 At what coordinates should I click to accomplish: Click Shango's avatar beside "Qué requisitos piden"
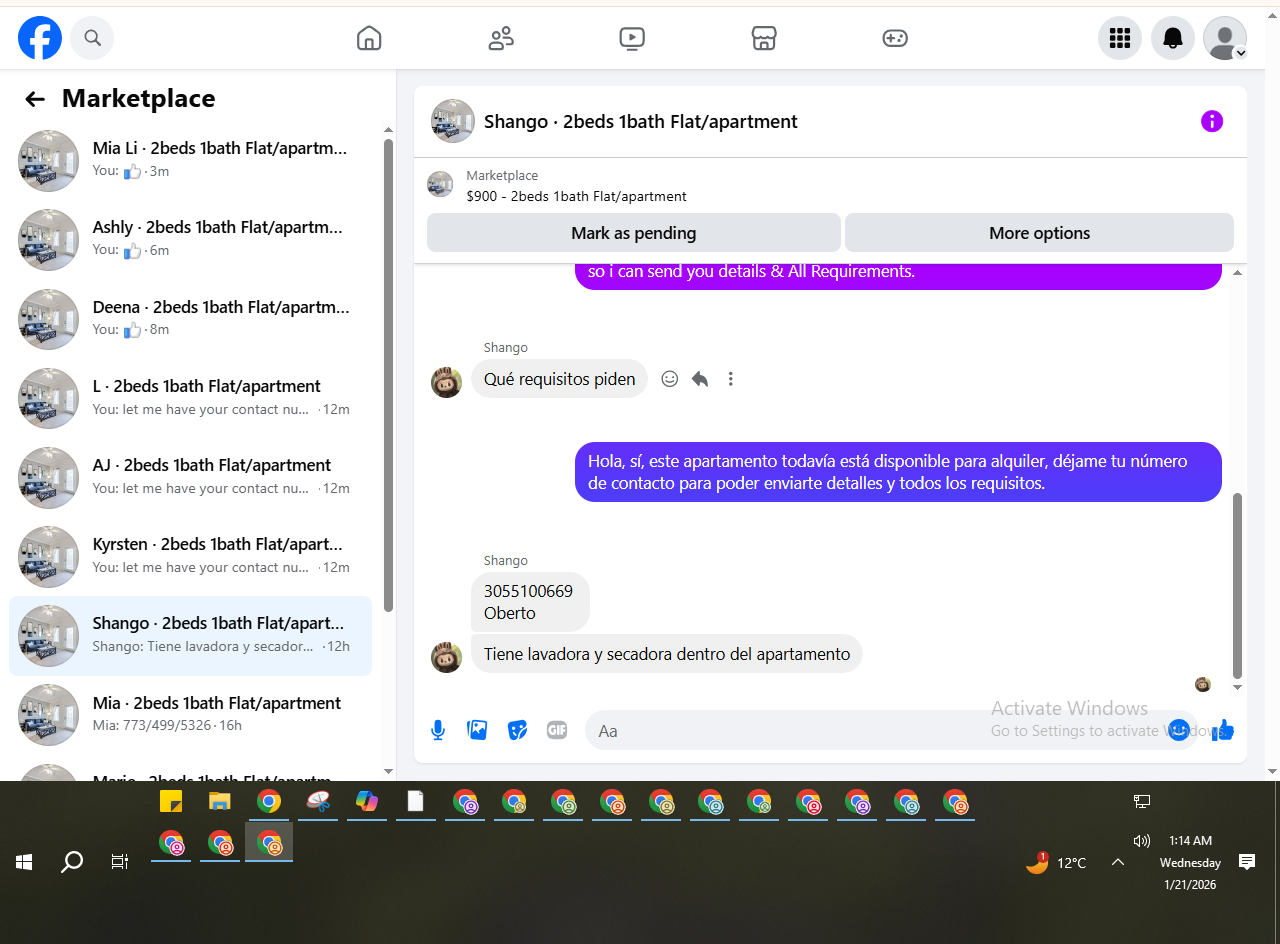[446, 382]
